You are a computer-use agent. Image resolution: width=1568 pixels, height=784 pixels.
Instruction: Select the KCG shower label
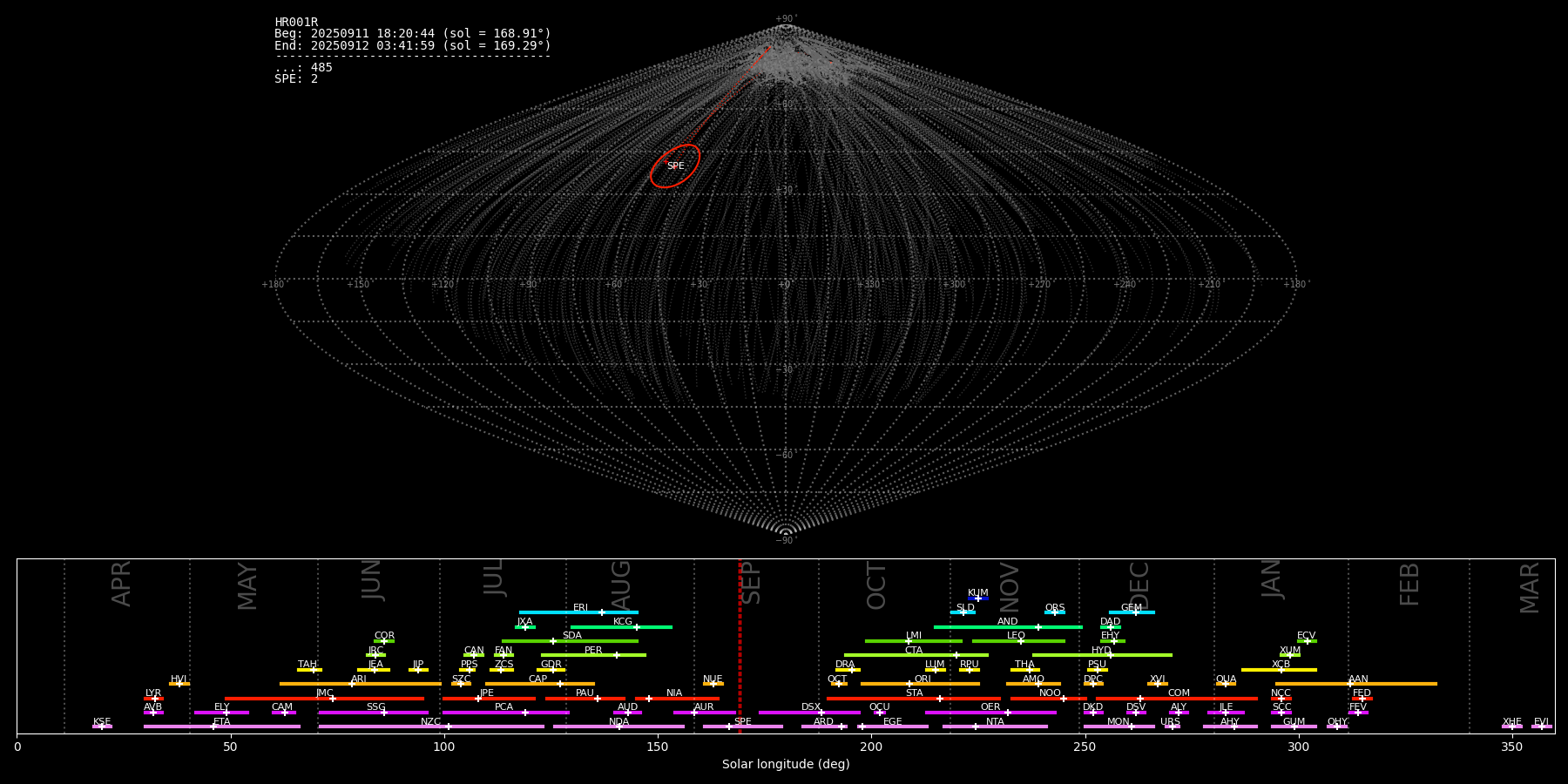623,622
